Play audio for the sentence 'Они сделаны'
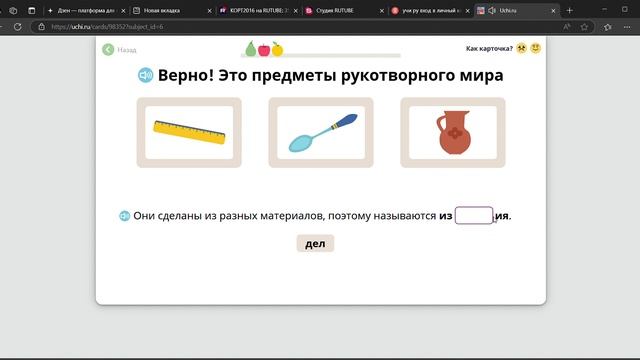This screenshot has height=360, width=640. click(x=124, y=216)
